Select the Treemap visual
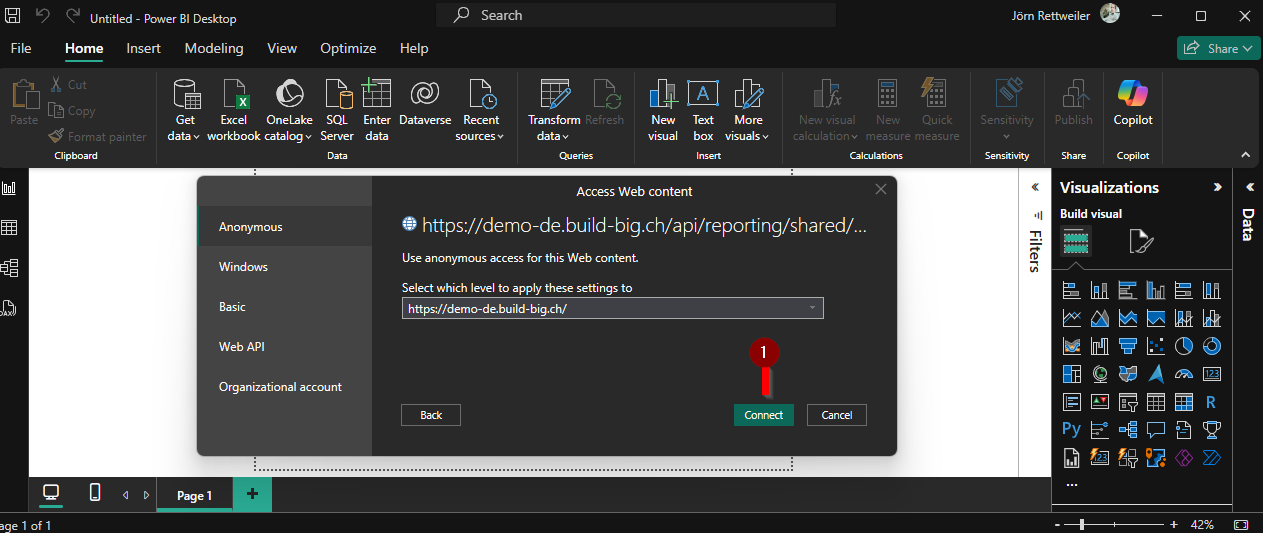Image resolution: width=1263 pixels, height=533 pixels. tap(1072, 375)
